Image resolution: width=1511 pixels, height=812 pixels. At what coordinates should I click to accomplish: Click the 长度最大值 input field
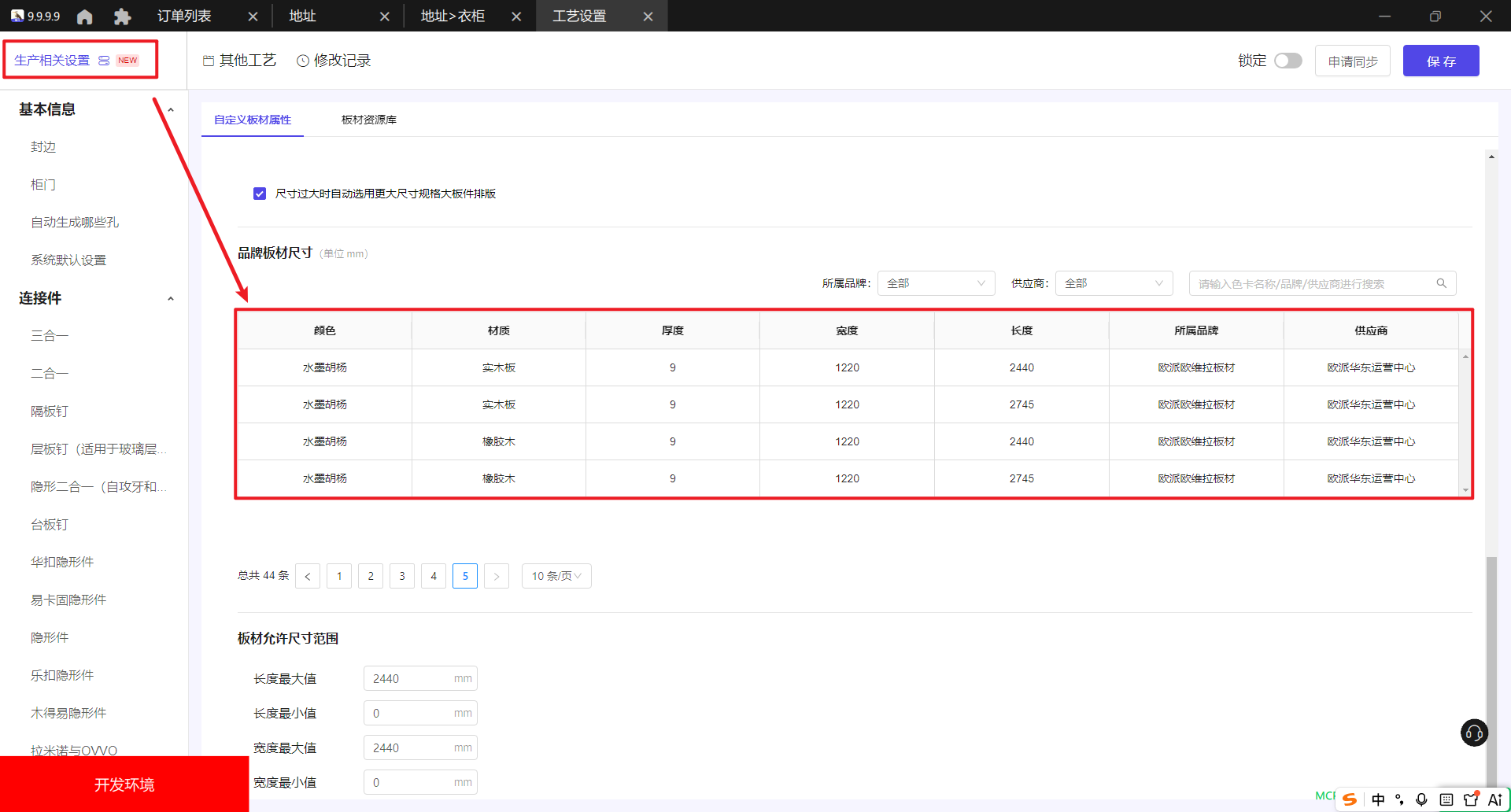point(420,678)
